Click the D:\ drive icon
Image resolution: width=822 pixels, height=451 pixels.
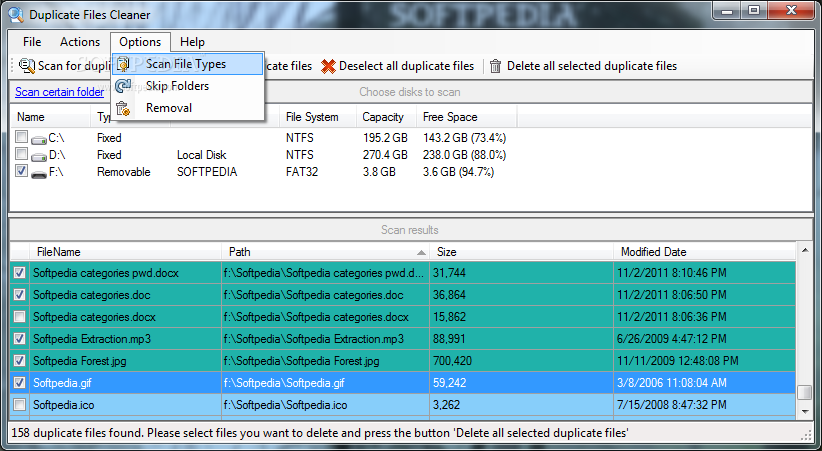tap(39, 156)
